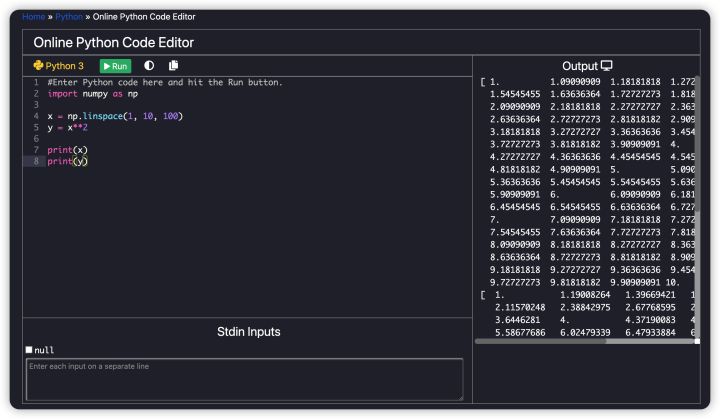
Task: Click line number 3 in the gutter
Action: pyautogui.click(x=36, y=105)
